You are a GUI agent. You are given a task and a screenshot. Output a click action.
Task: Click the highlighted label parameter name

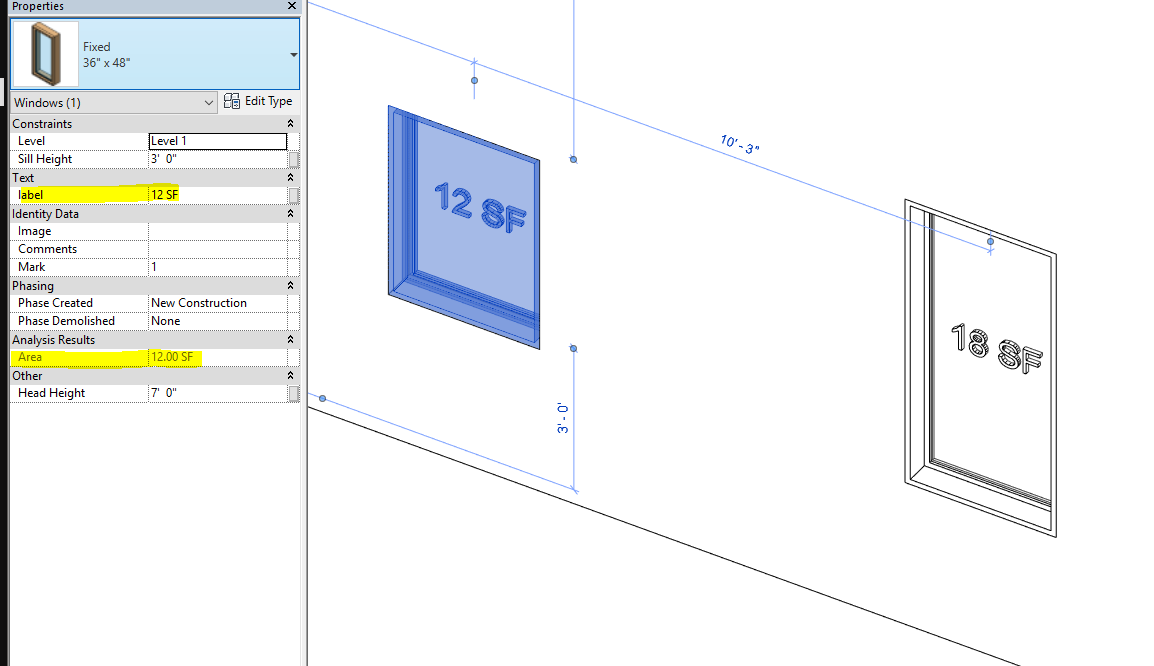tap(30, 195)
